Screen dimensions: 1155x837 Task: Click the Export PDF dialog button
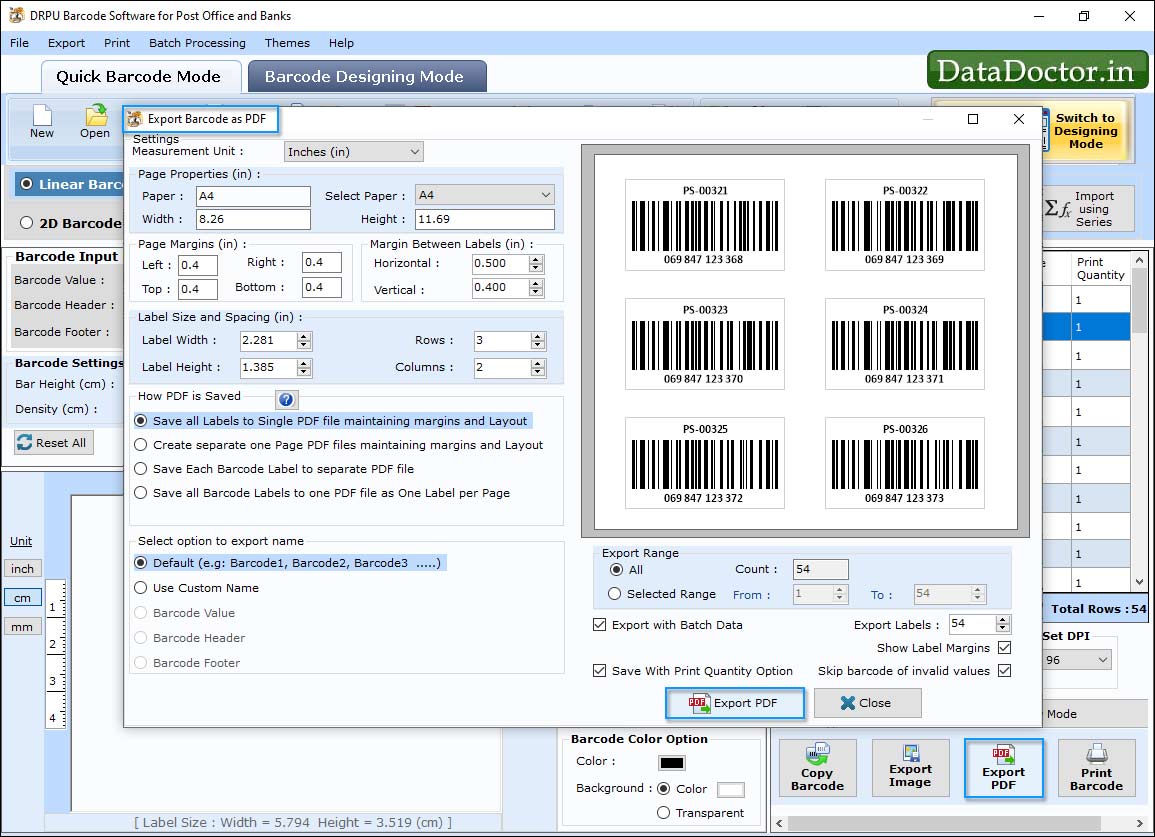pyautogui.click(x=734, y=703)
